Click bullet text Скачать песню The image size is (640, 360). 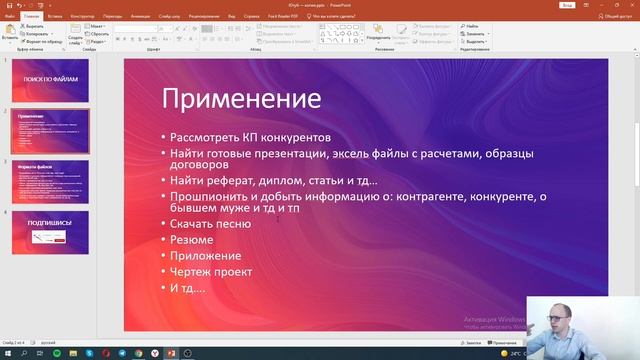(x=210, y=224)
